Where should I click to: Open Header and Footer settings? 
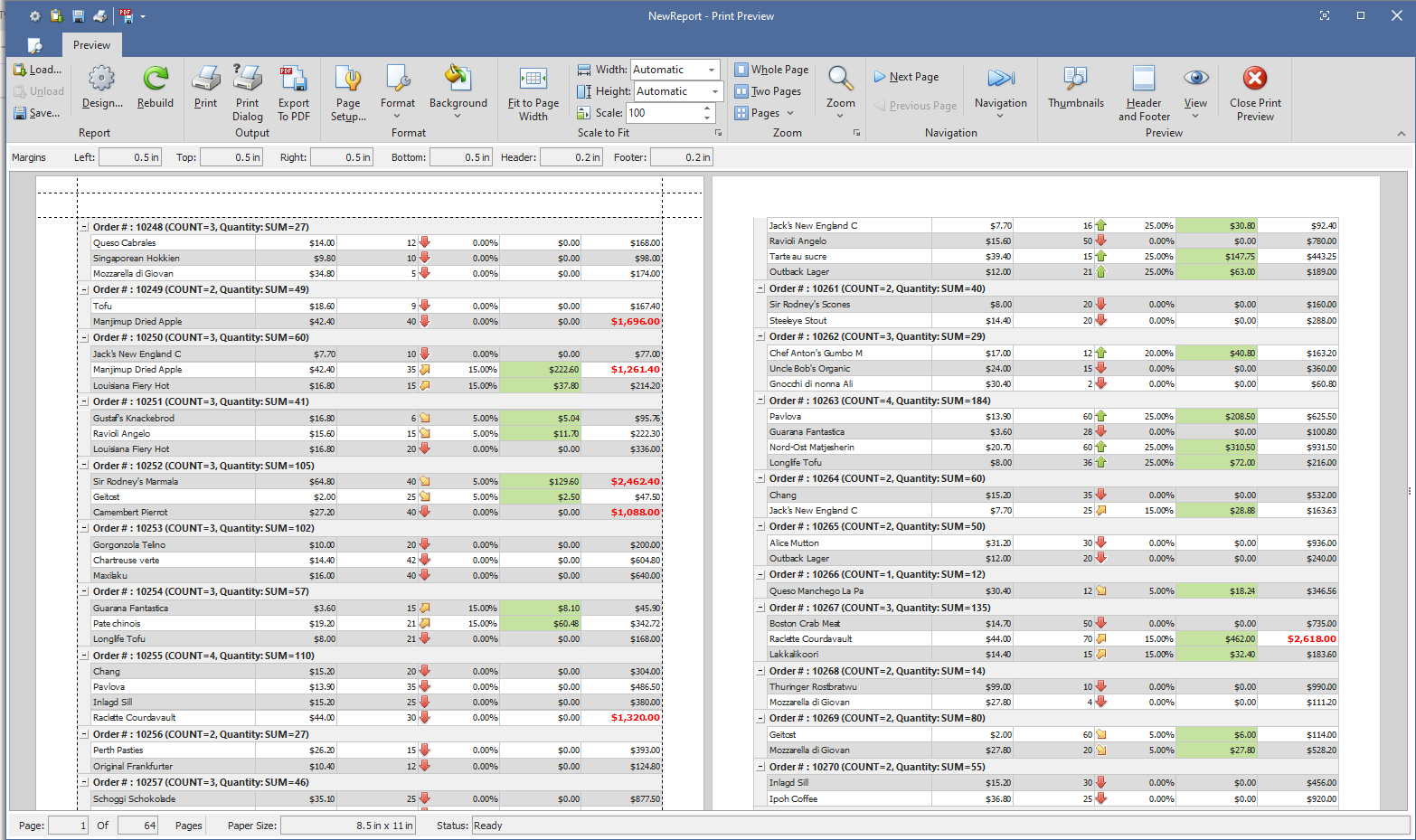pyautogui.click(x=1144, y=79)
